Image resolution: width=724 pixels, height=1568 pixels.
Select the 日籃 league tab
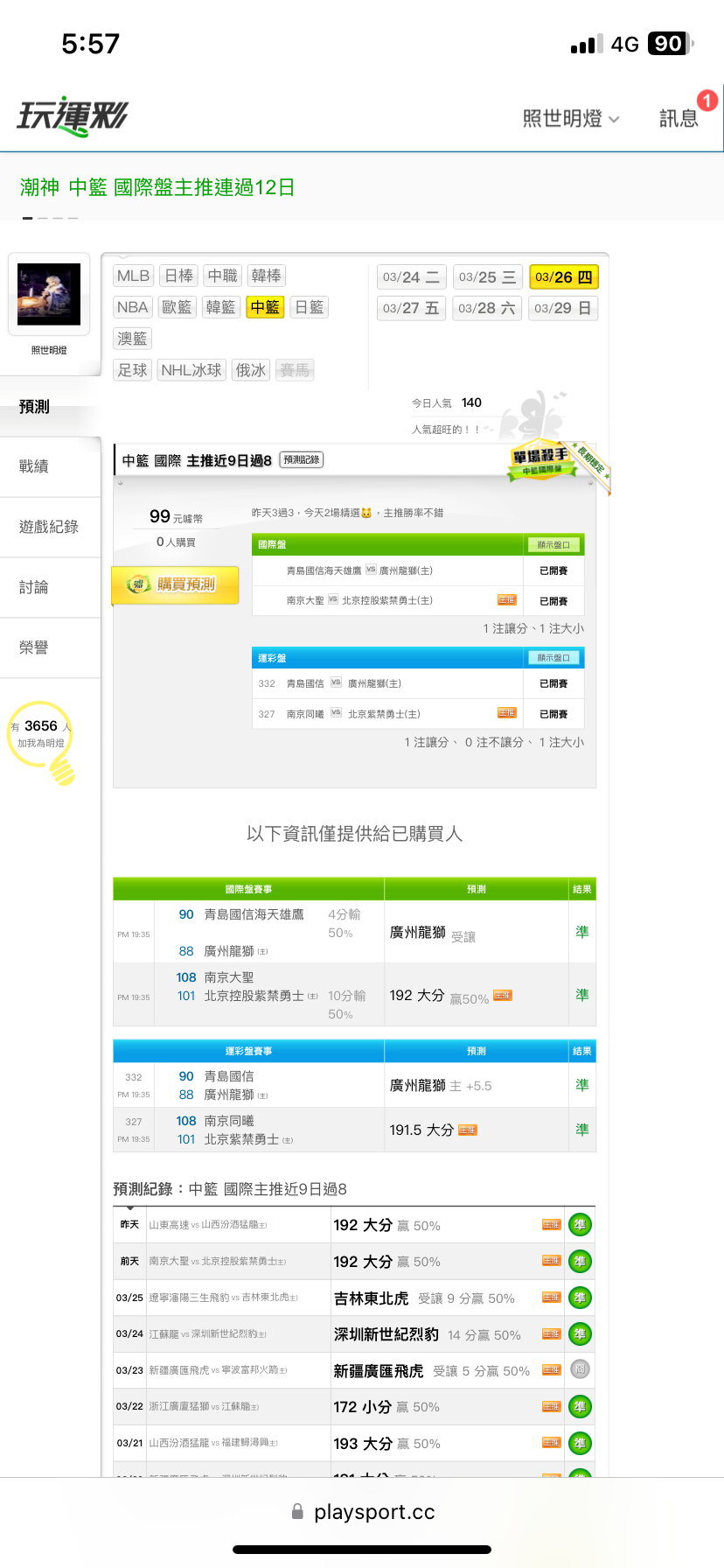click(310, 307)
